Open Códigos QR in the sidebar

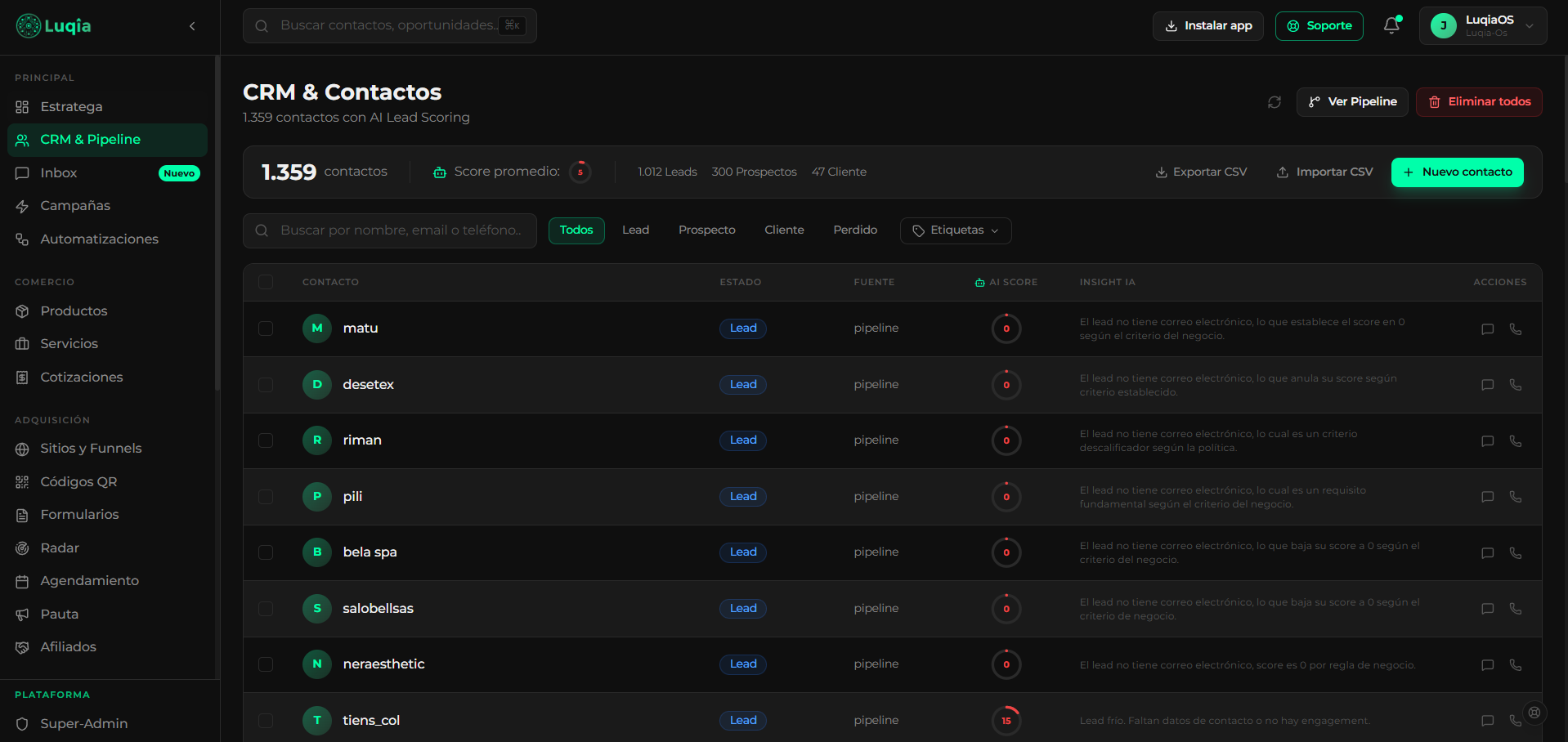107,482
